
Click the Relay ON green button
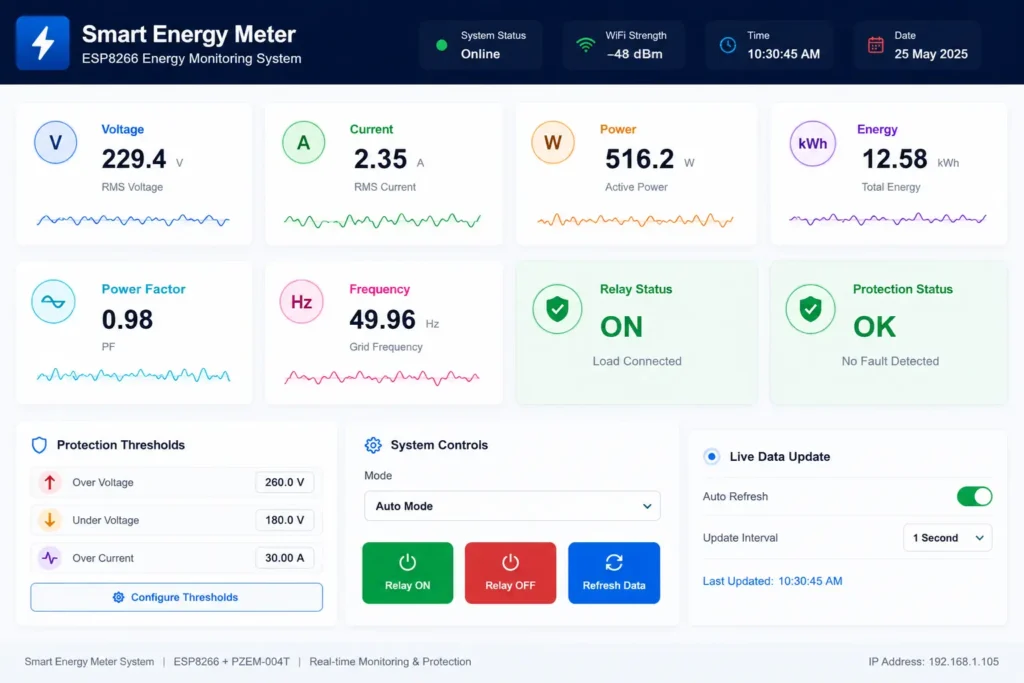(x=408, y=573)
